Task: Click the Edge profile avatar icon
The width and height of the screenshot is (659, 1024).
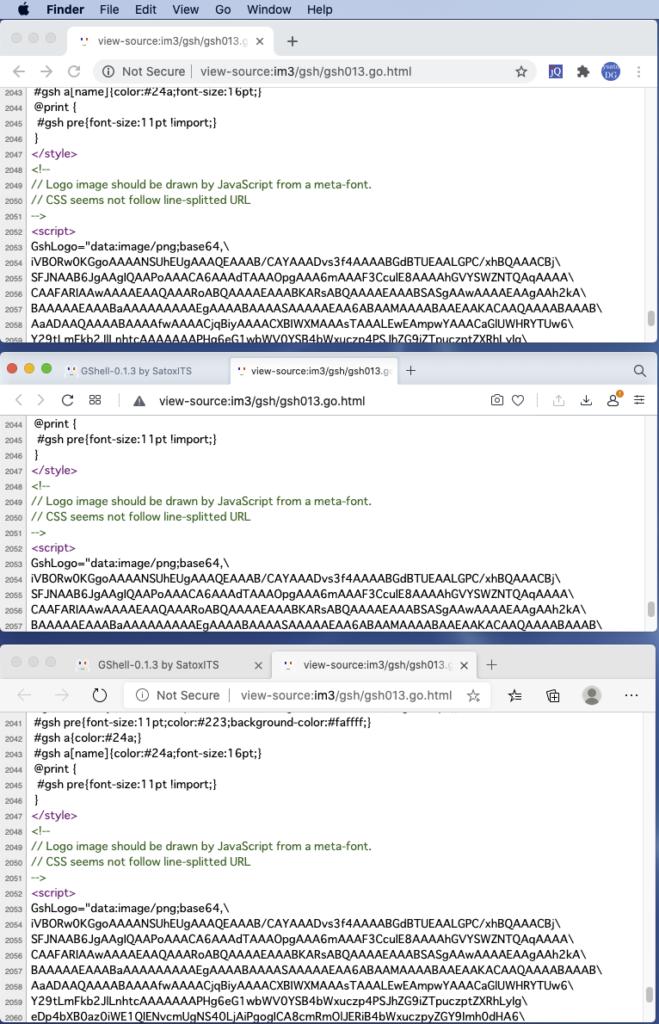Action: tap(592, 695)
